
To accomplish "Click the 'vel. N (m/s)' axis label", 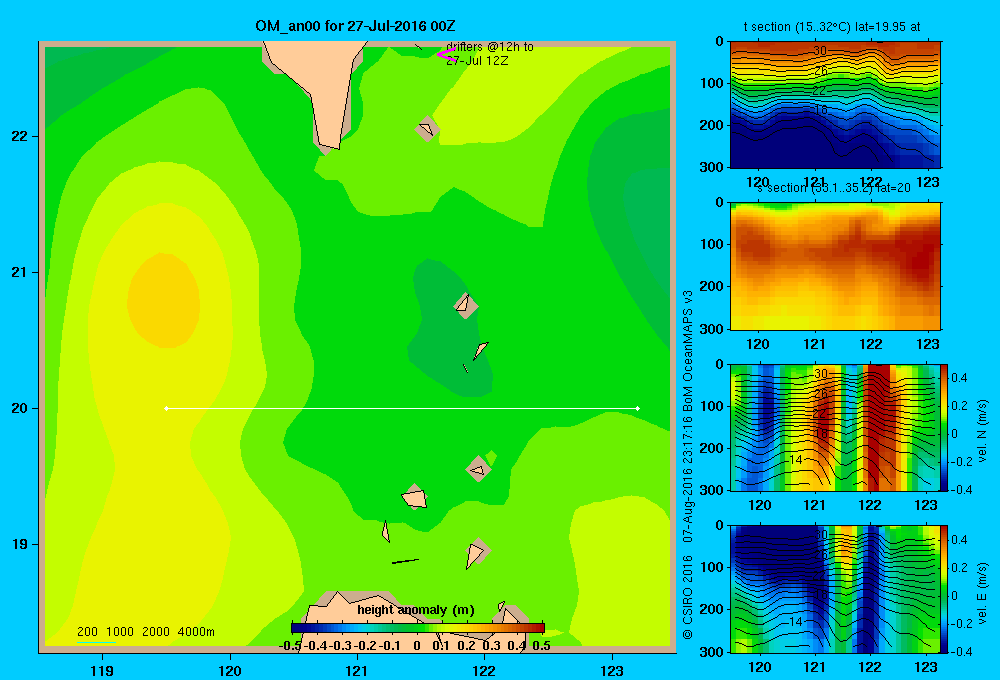I will point(982,431).
